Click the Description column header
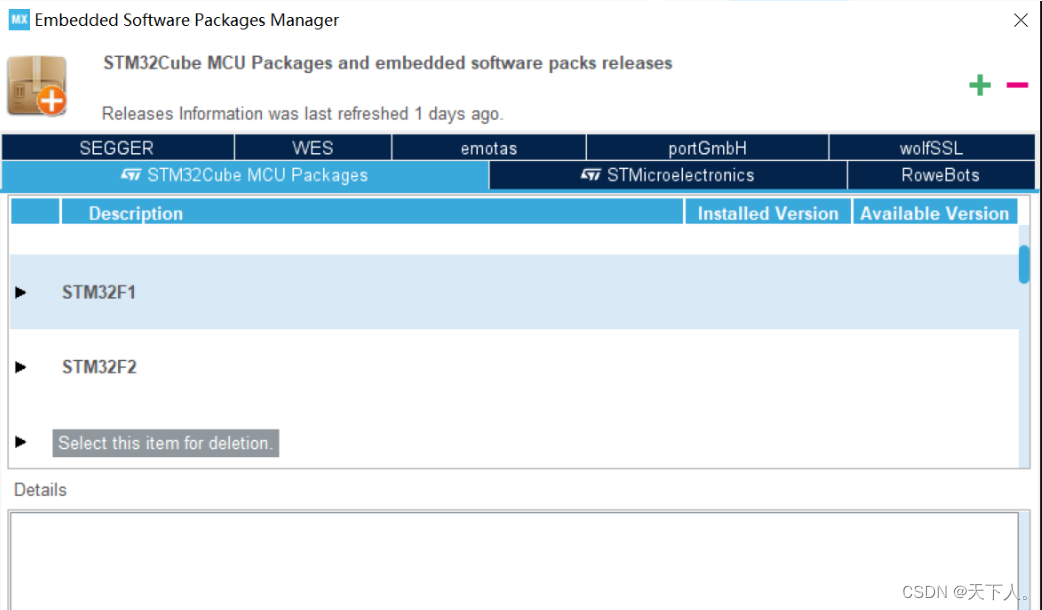The height and width of the screenshot is (610, 1042). (x=372, y=213)
